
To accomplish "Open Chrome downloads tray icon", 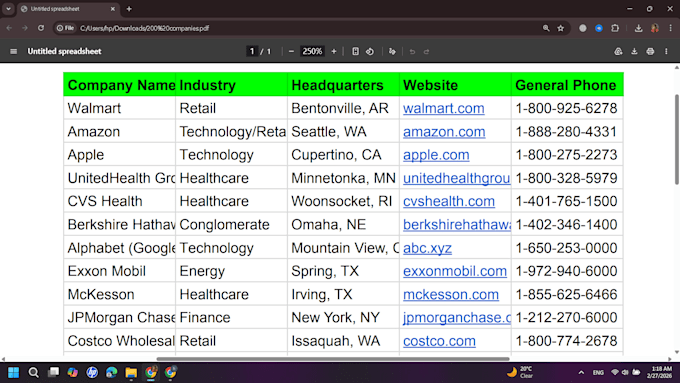I will [x=638, y=28].
